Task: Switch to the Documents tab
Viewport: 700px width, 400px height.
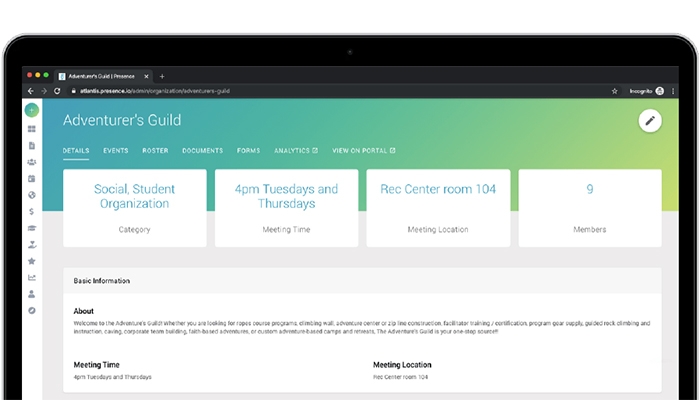Action: 203,151
